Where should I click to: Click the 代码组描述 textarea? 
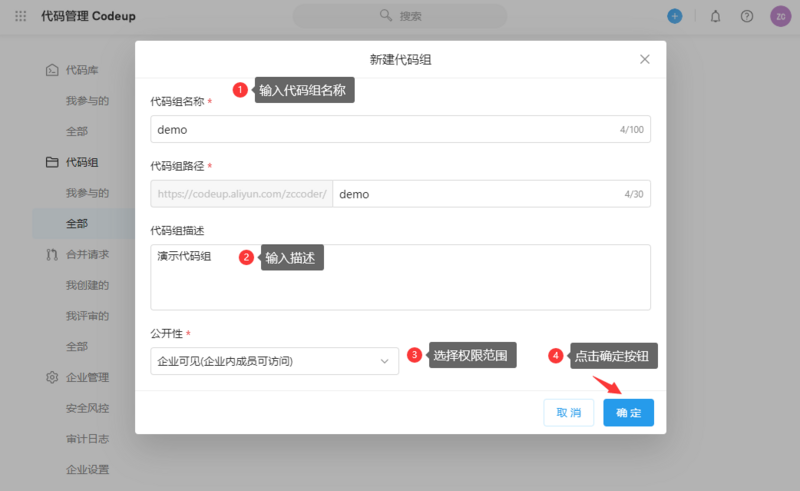coord(400,277)
